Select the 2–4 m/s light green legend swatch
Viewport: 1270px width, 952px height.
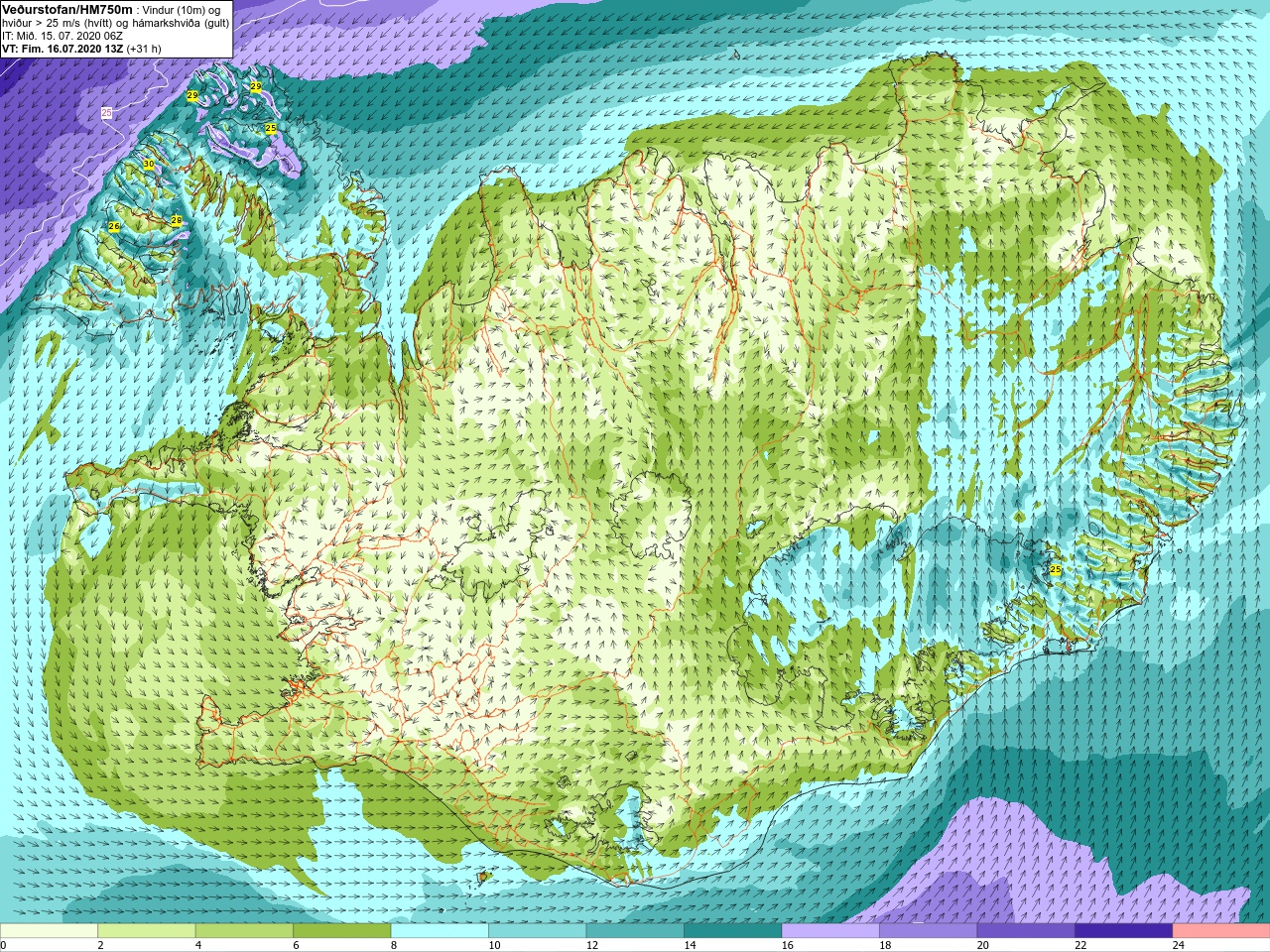pyautogui.click(x=147, y=931)
